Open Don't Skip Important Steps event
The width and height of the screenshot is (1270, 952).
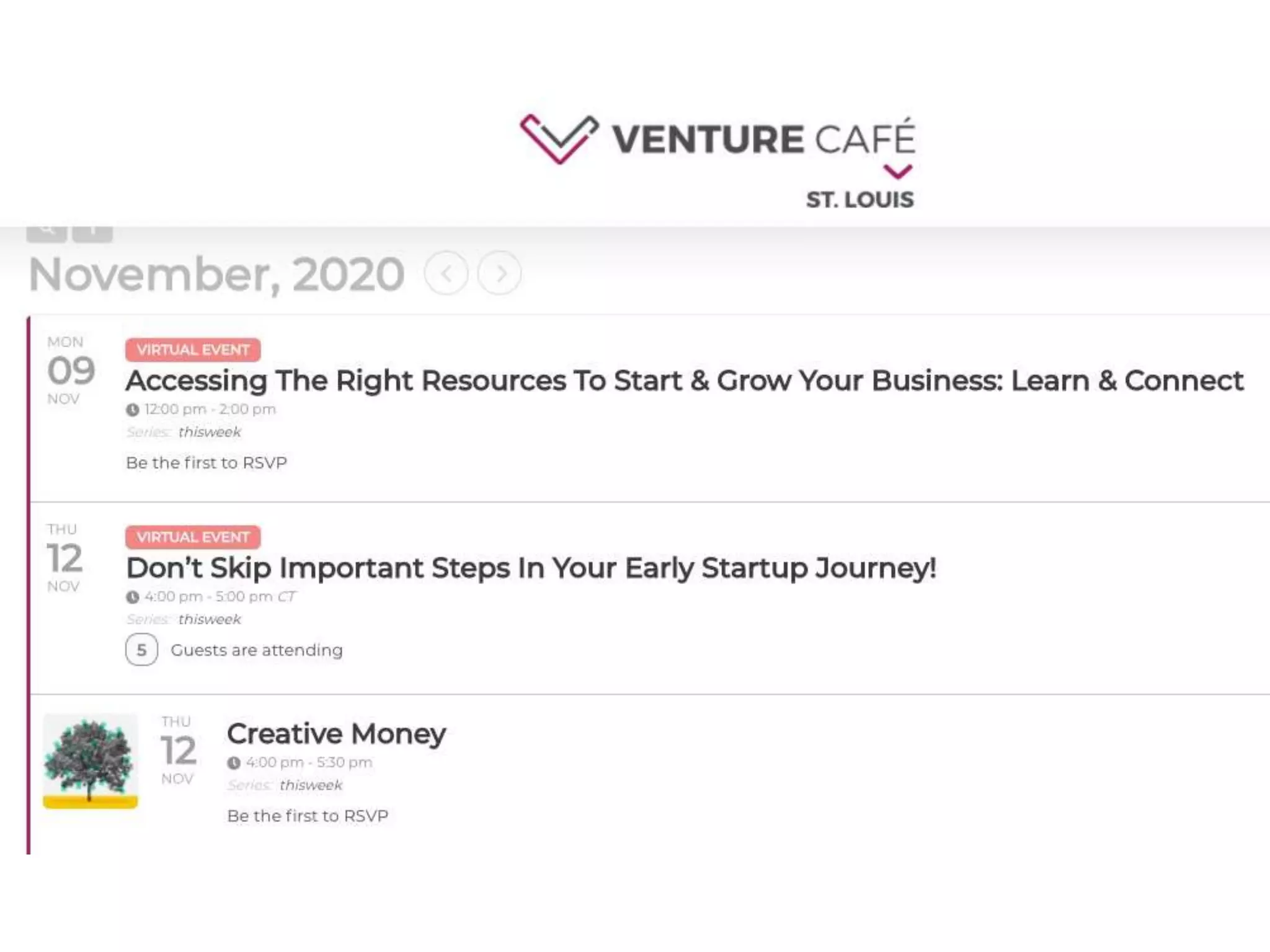(x=531, y=568)
